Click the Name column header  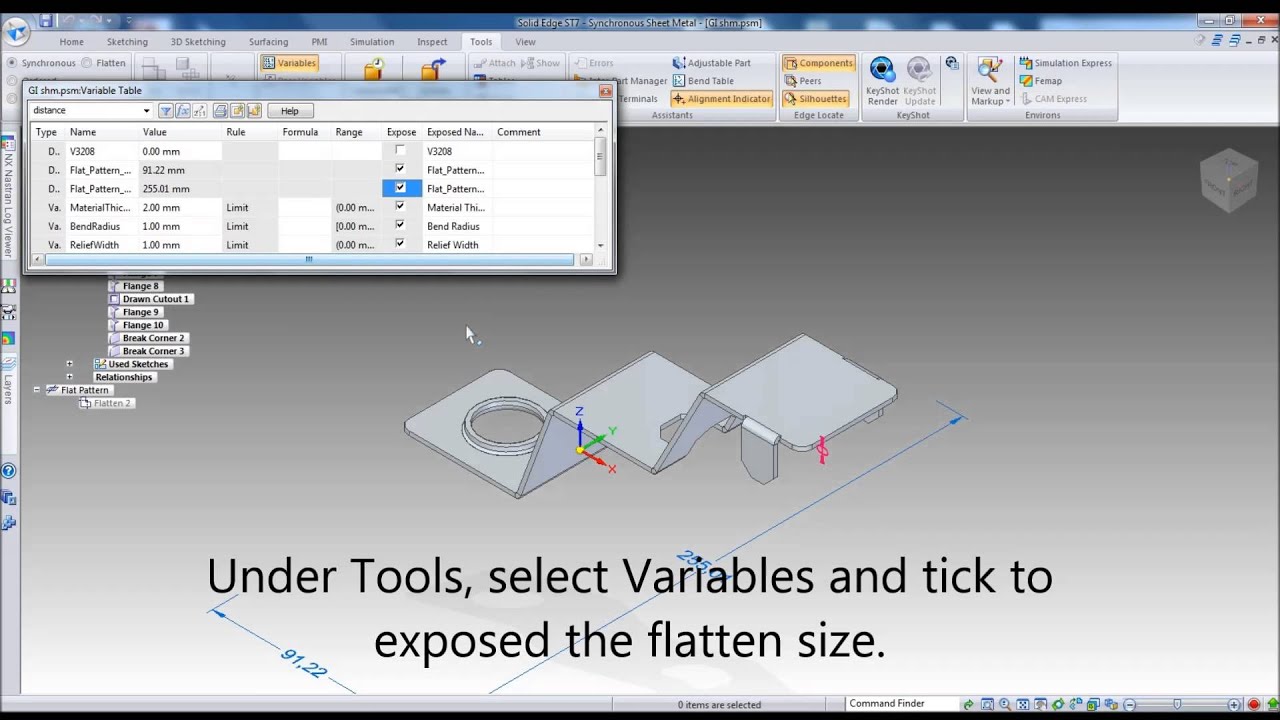click(x=102, y=132)
